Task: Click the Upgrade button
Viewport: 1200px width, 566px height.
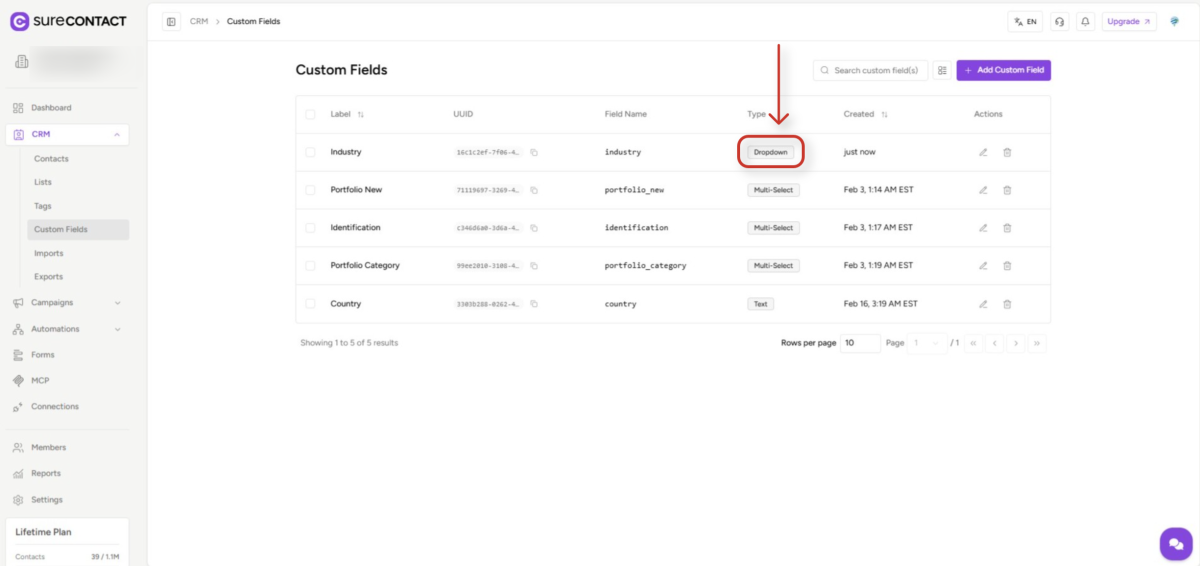Action: pyautogui.click(x=1129, y=21)
